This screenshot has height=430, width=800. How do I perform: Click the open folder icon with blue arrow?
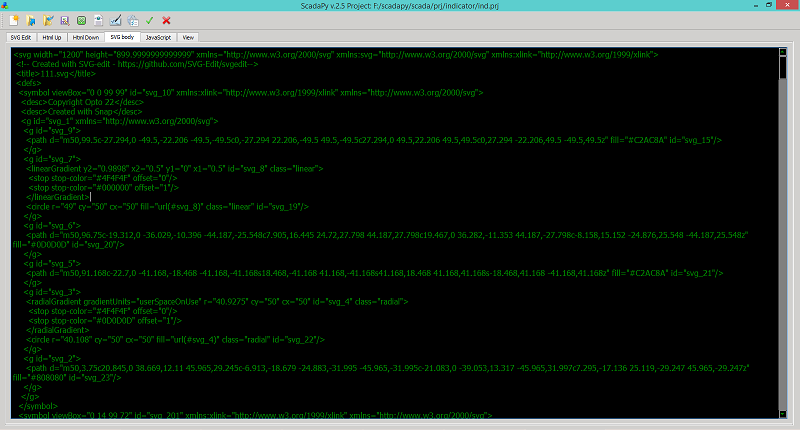coord(31,20)
